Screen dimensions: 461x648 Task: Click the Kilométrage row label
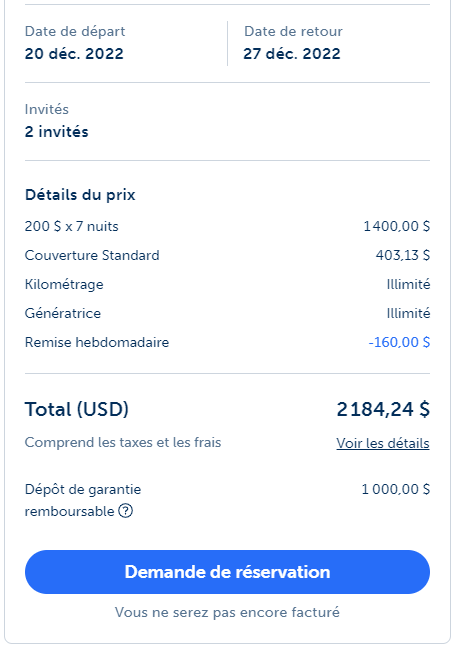[64, 285]
